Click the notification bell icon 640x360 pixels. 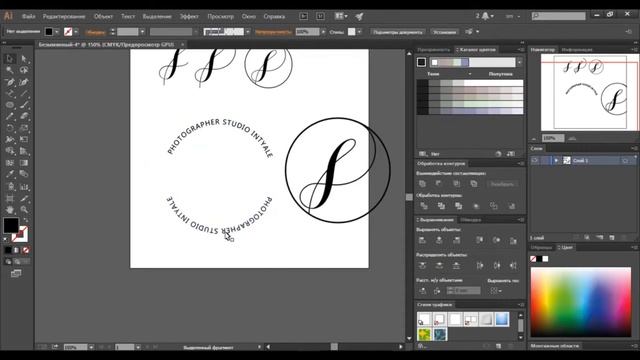(x=485, y=16)
